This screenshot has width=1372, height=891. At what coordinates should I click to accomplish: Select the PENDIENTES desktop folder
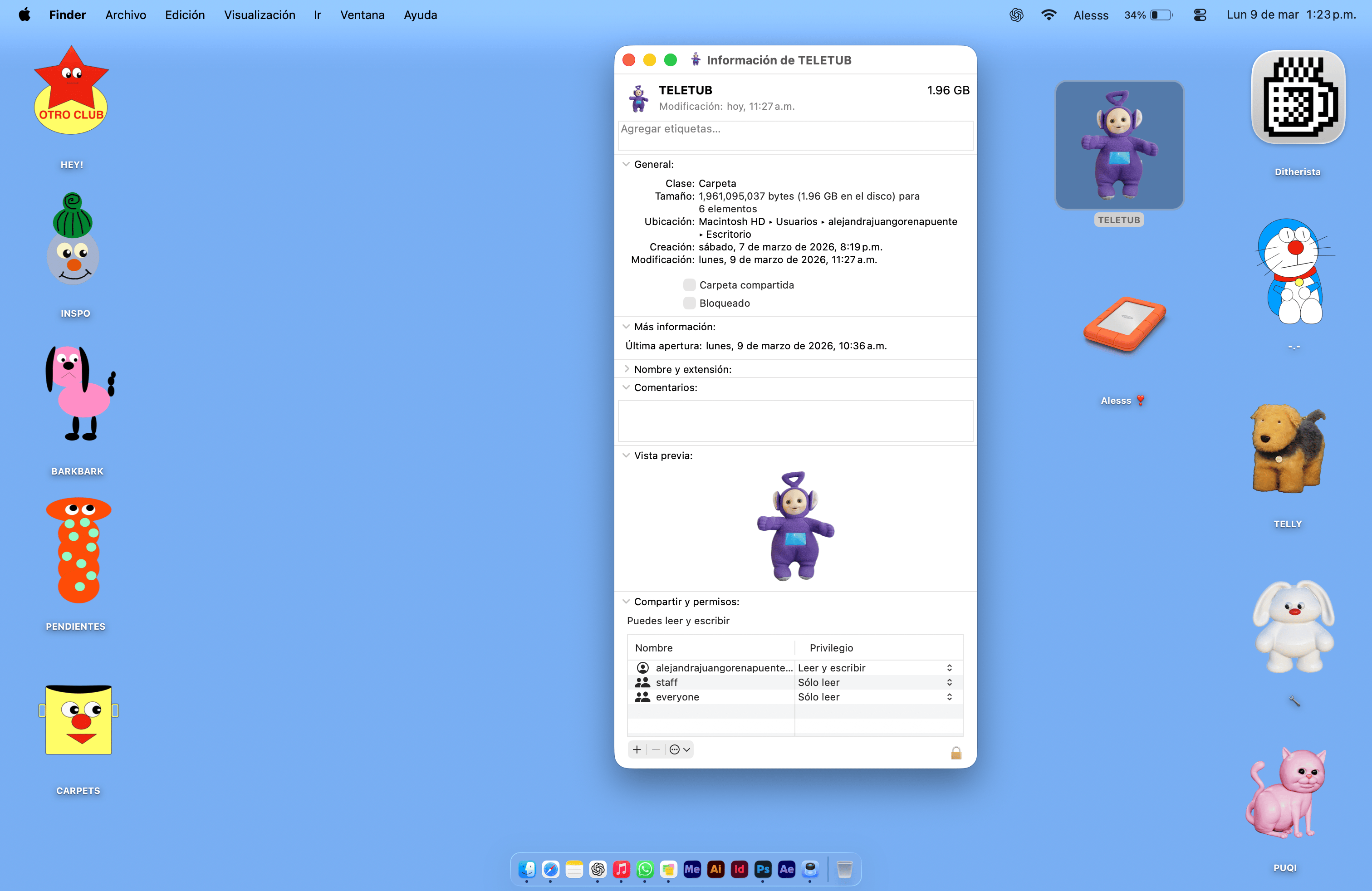[x=78, y=550]
